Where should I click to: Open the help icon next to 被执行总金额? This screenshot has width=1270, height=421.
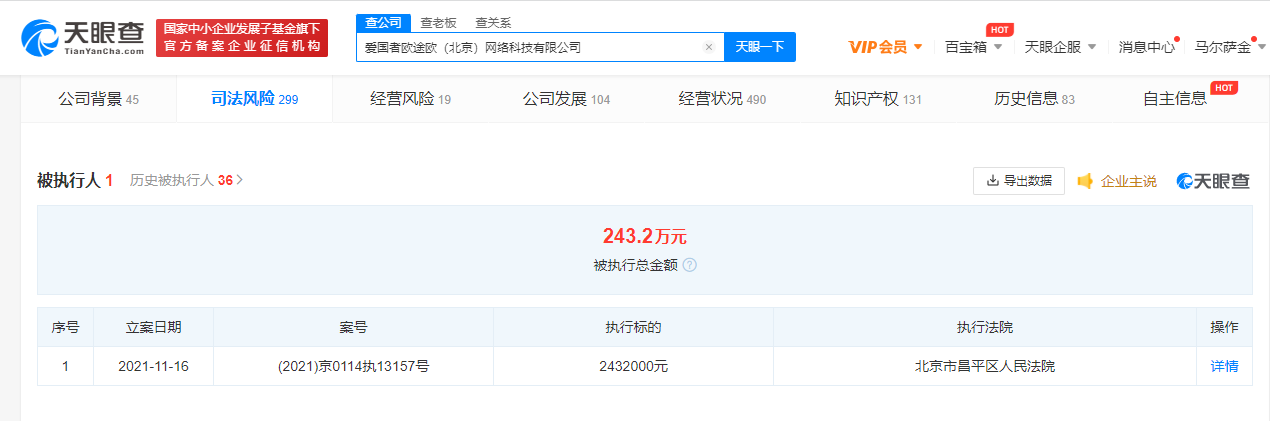pyautogui.click(x=690, y=266)
